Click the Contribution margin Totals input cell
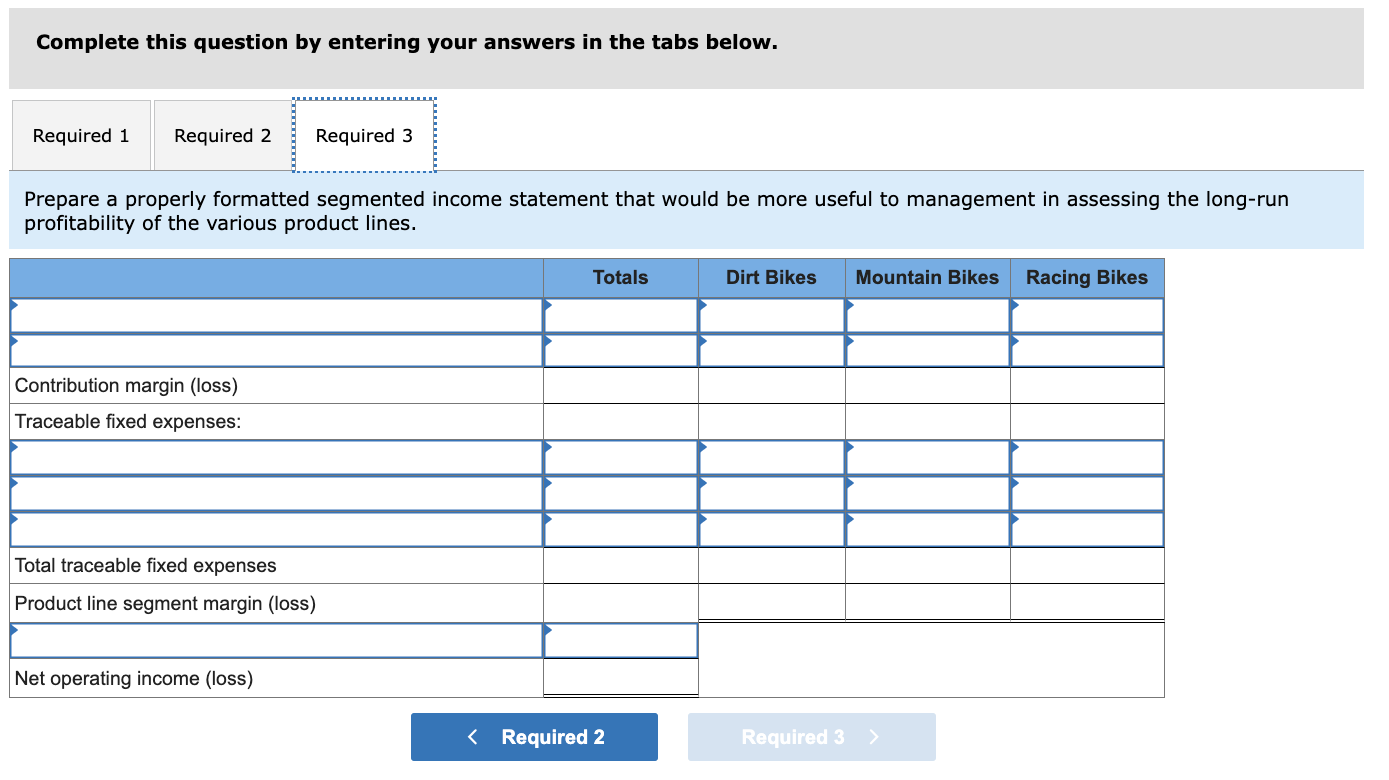 pos(620,385)
